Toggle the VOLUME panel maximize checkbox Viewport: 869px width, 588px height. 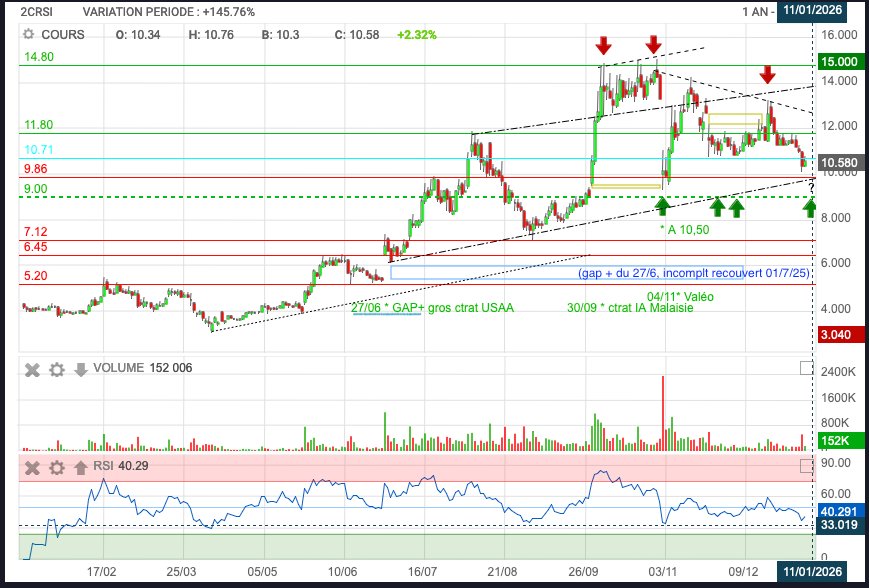point(806,368)
